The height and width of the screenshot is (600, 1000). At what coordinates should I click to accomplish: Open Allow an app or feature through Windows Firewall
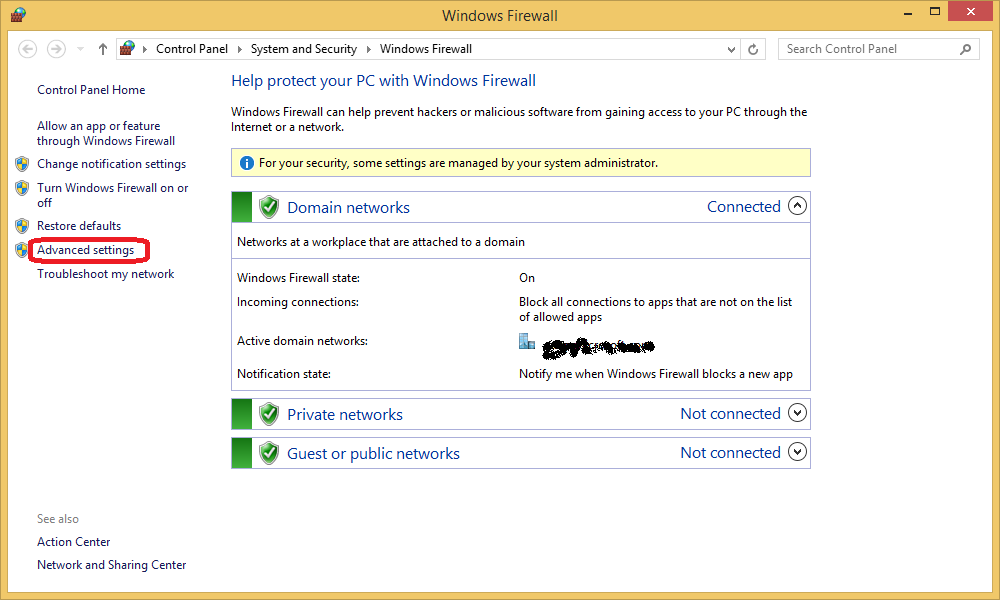[106, 133]
